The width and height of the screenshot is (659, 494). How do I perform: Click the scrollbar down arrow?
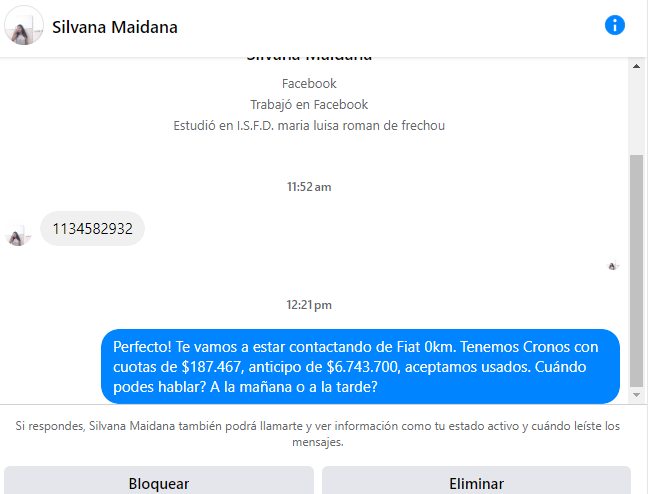(x=636, y=395)
